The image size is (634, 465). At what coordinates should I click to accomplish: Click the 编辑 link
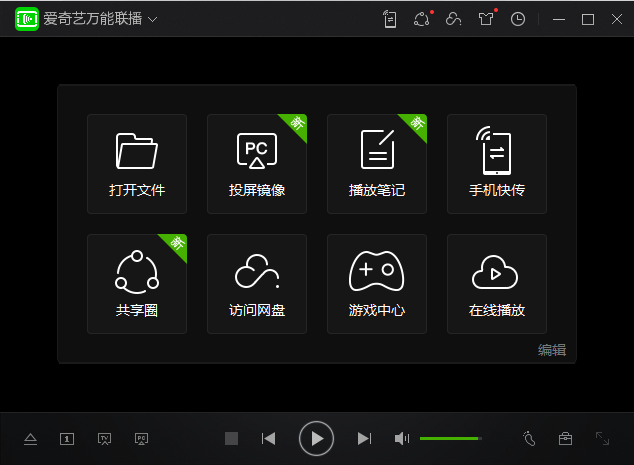tap(552, 350)
